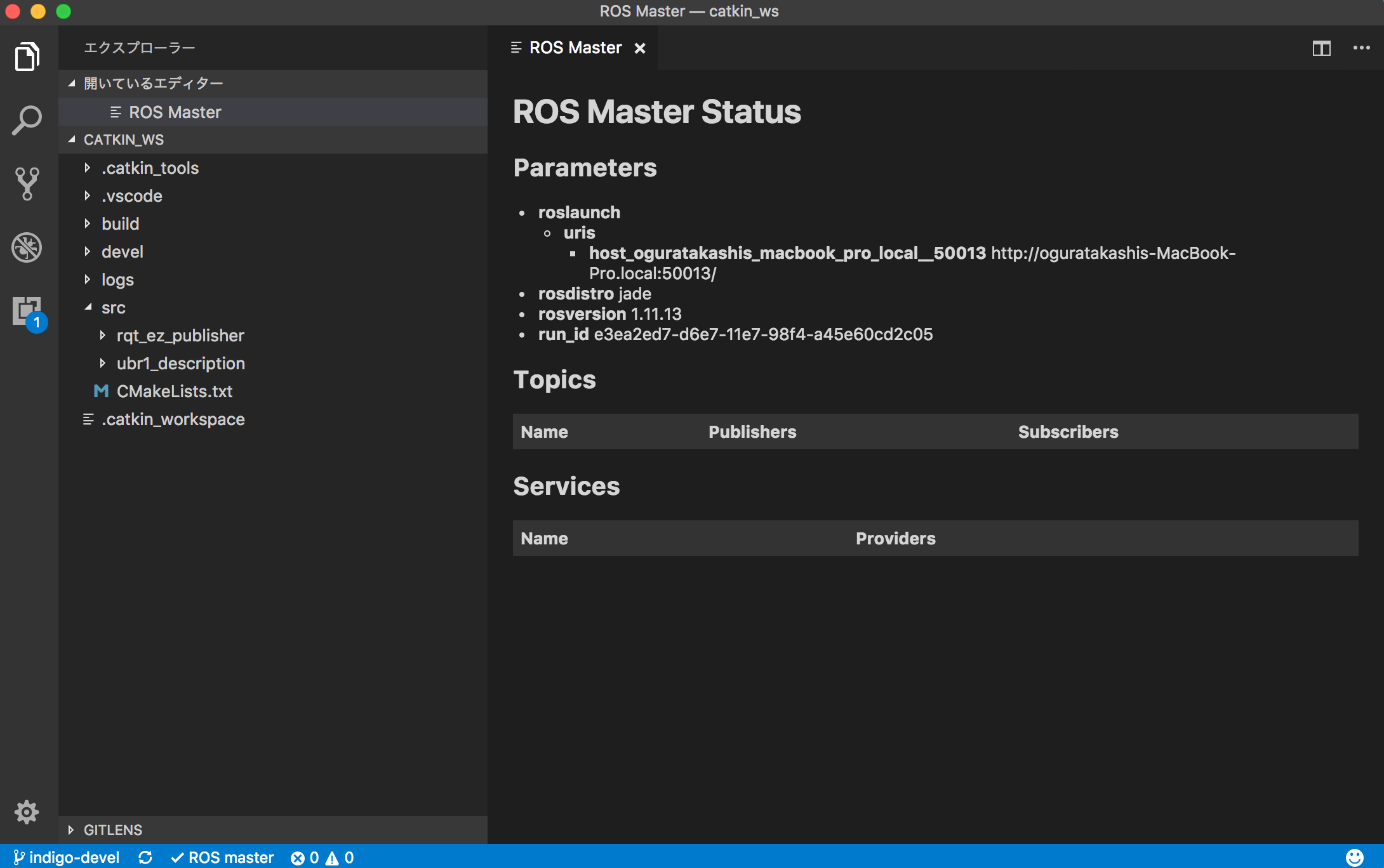Click the Services heading
Viewport: 1384px width, 868px height.
point(566,486)
